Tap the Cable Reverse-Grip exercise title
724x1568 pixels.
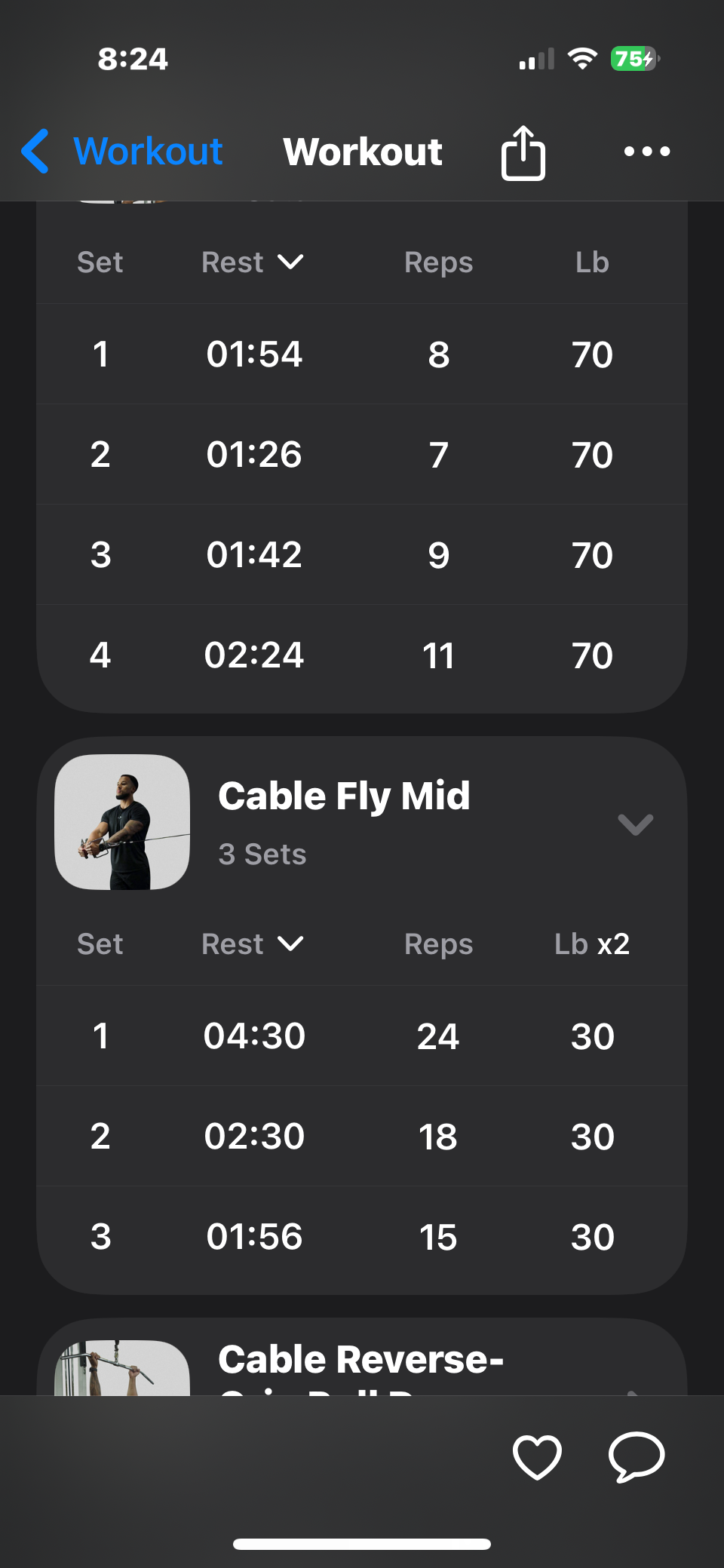click(360, 1361)
